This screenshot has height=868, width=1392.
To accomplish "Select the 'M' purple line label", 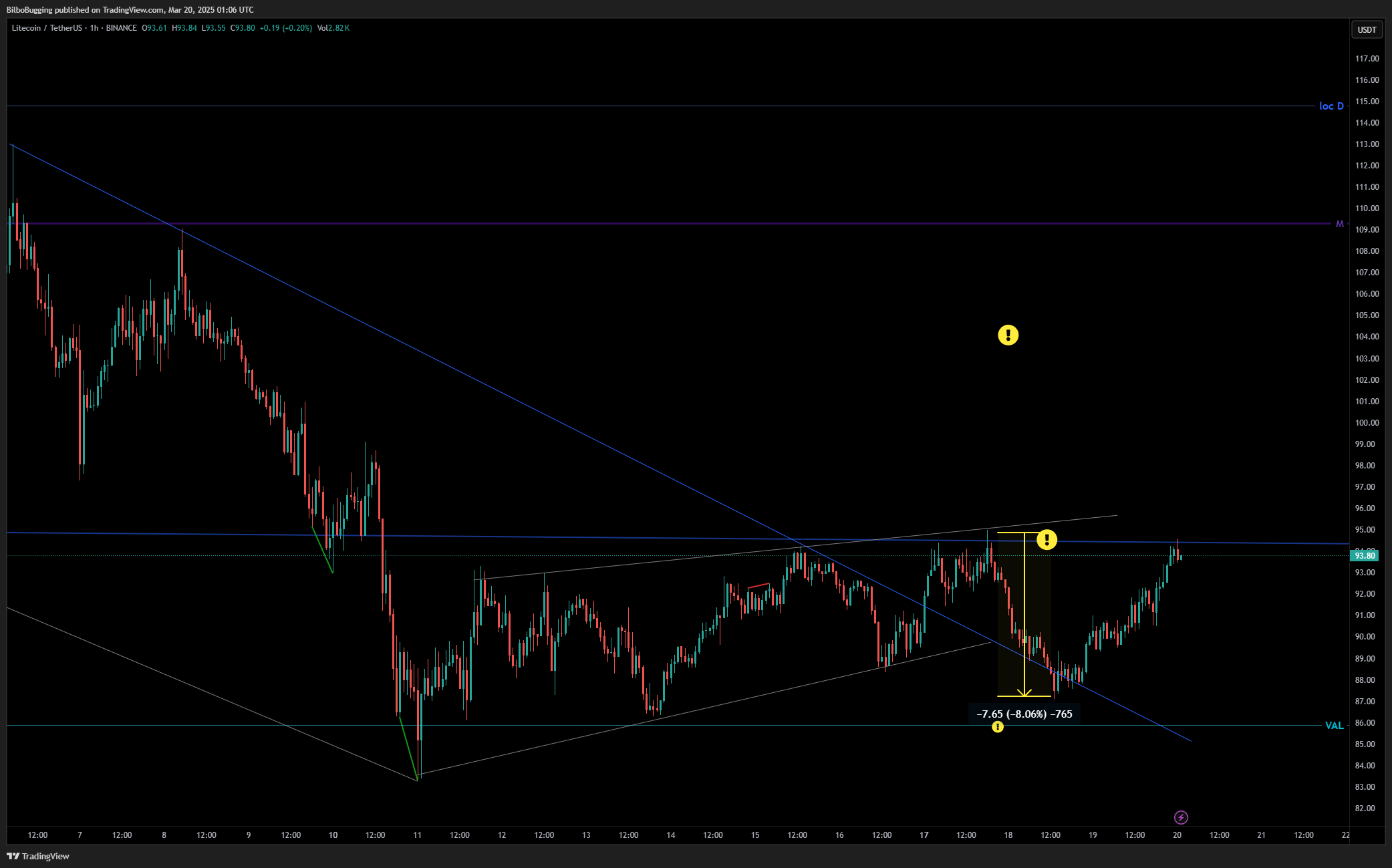I will point(1339,224).
